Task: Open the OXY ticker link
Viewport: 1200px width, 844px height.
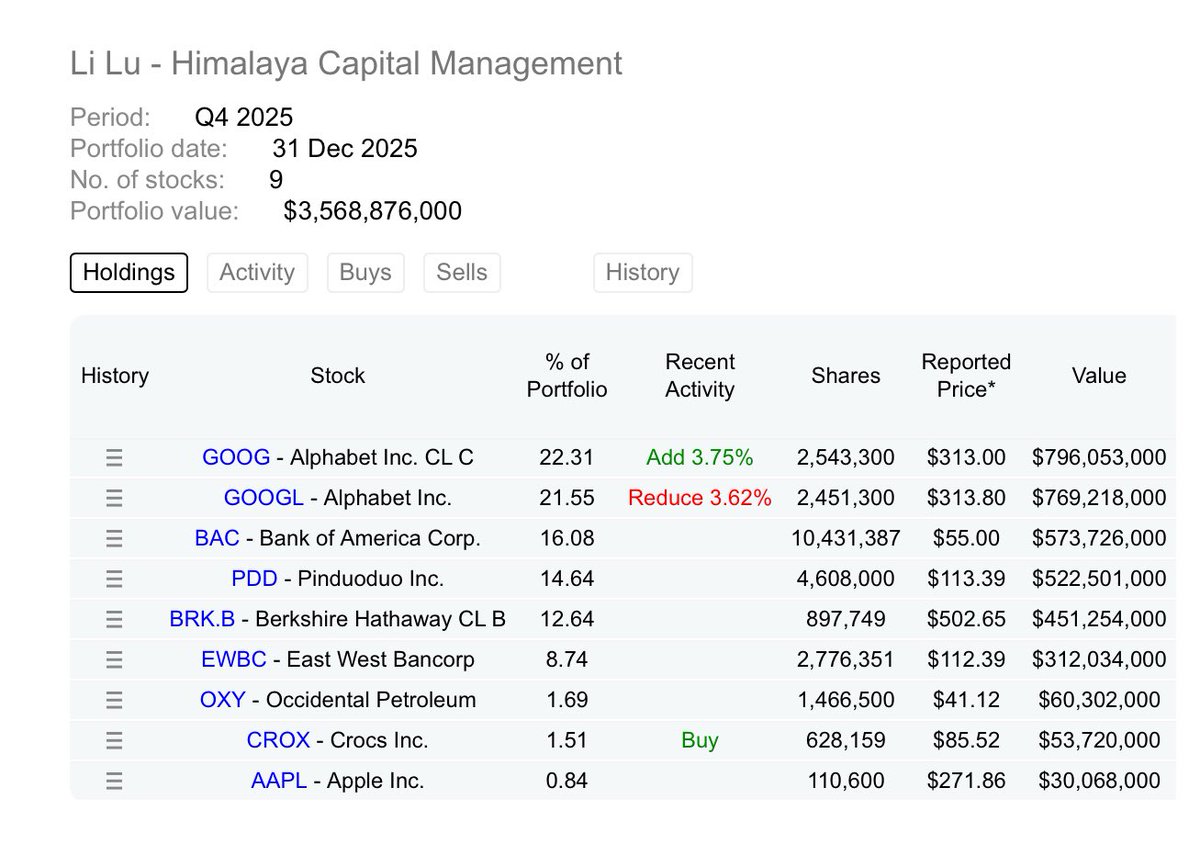Action: (222, 700)
